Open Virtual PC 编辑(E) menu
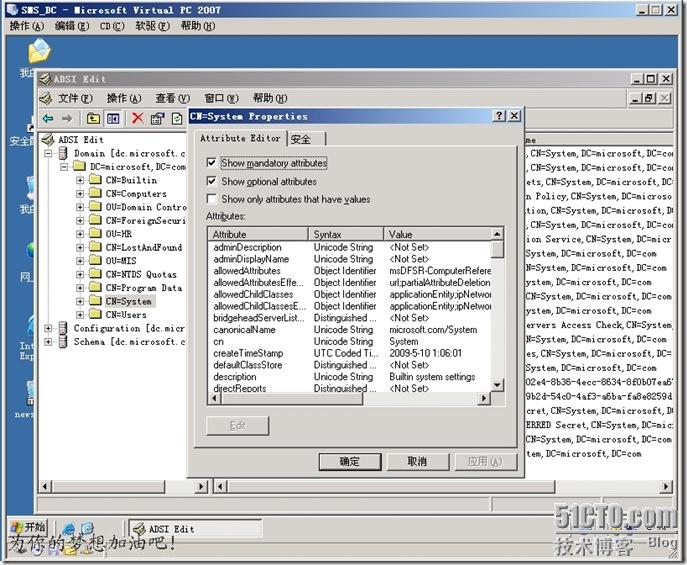Image resolution: width=687 pixels, height=565 pixels. pos(72,26)
